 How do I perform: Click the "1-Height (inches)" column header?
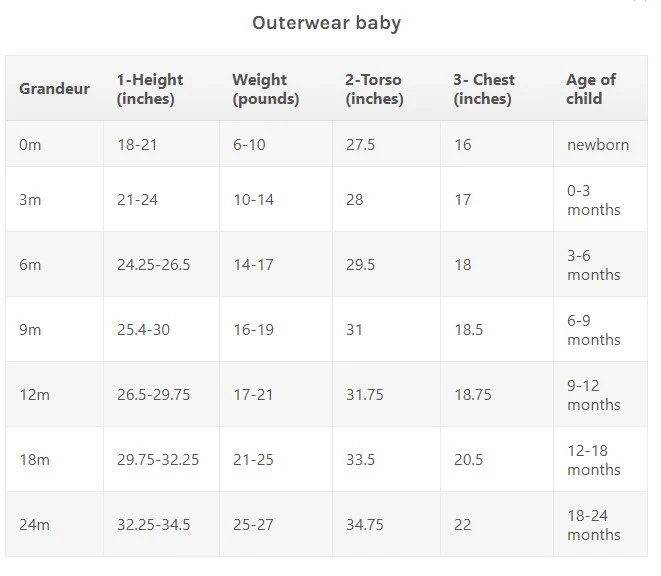[x=150, y=89]
